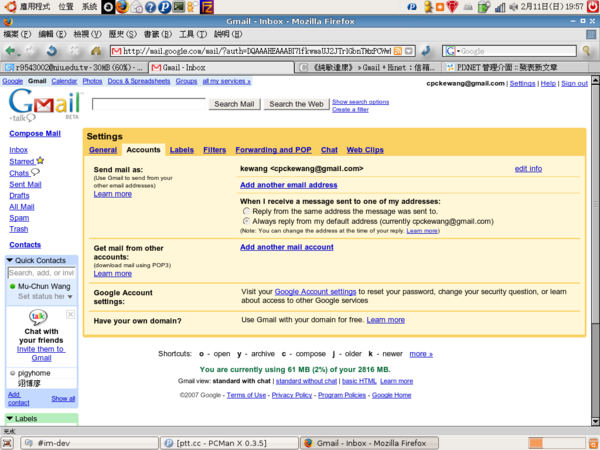Click the Sign out link
This screenshot has width=600, height=450.
pyautogui.click(x=574, y=83)
